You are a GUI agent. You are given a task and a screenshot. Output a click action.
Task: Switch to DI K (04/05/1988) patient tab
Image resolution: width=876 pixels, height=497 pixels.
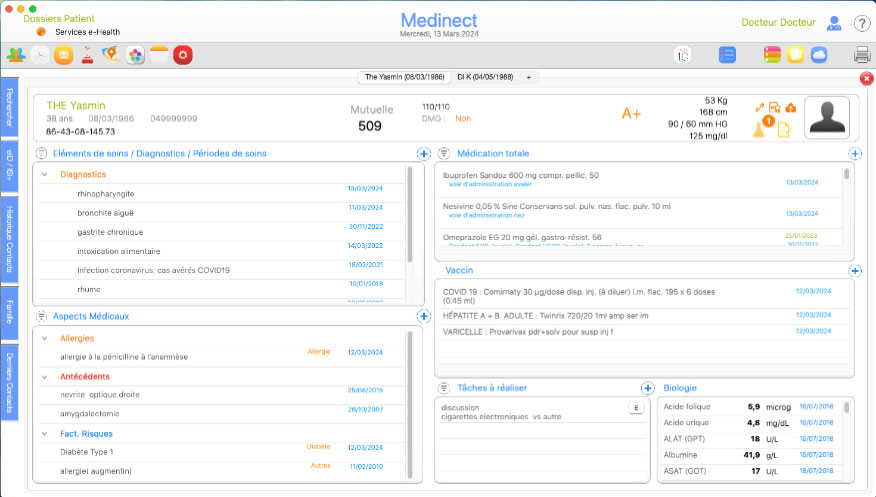[485, 77]
